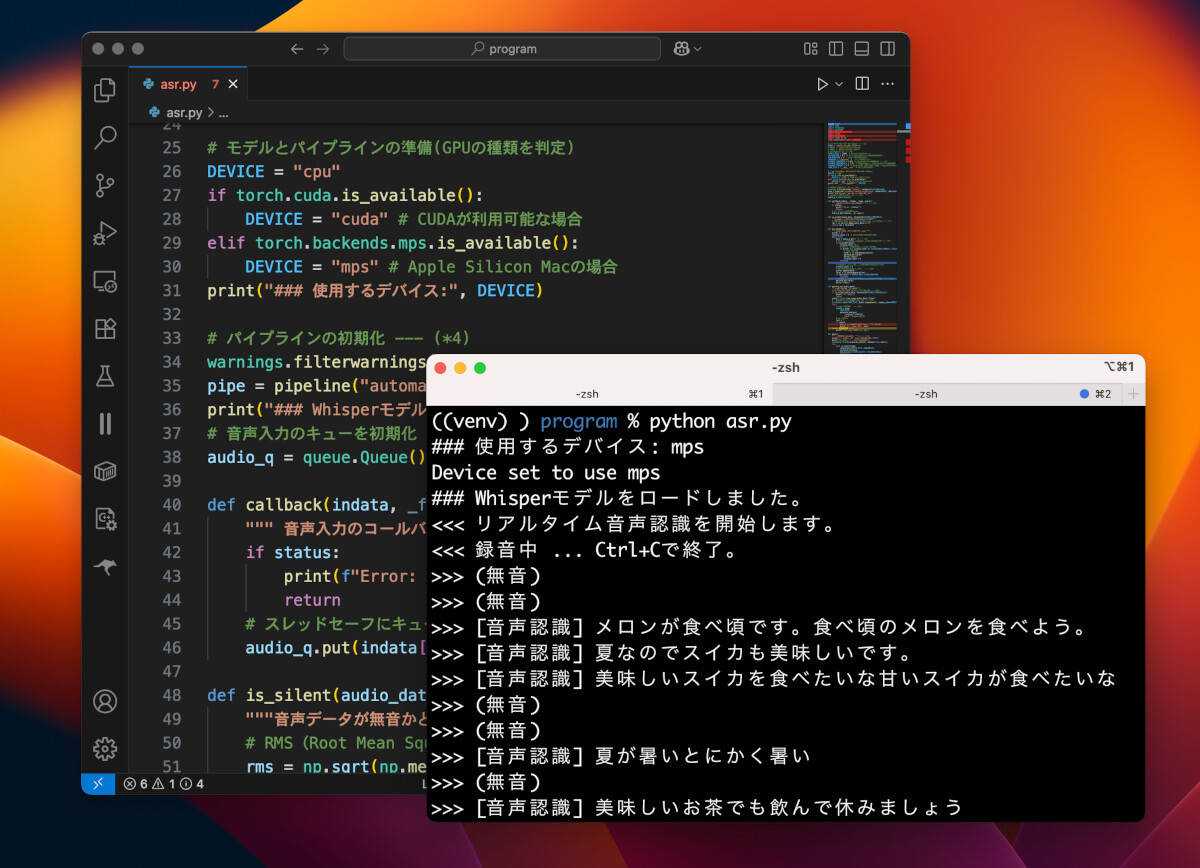The image size is (1200, 868).
Task: Click the "python asr.py" command in terminal
Action: click(x=720, y=421)
